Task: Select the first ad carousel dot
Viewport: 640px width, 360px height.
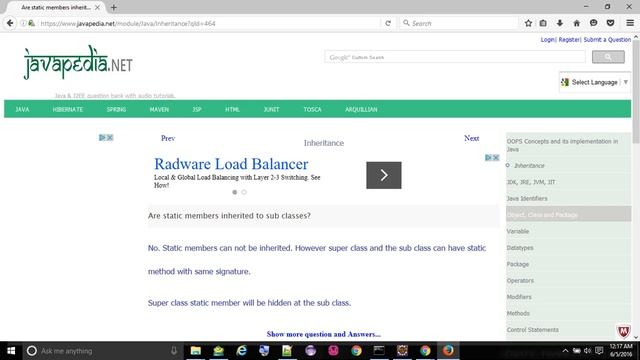Action: tap(235, 192)
